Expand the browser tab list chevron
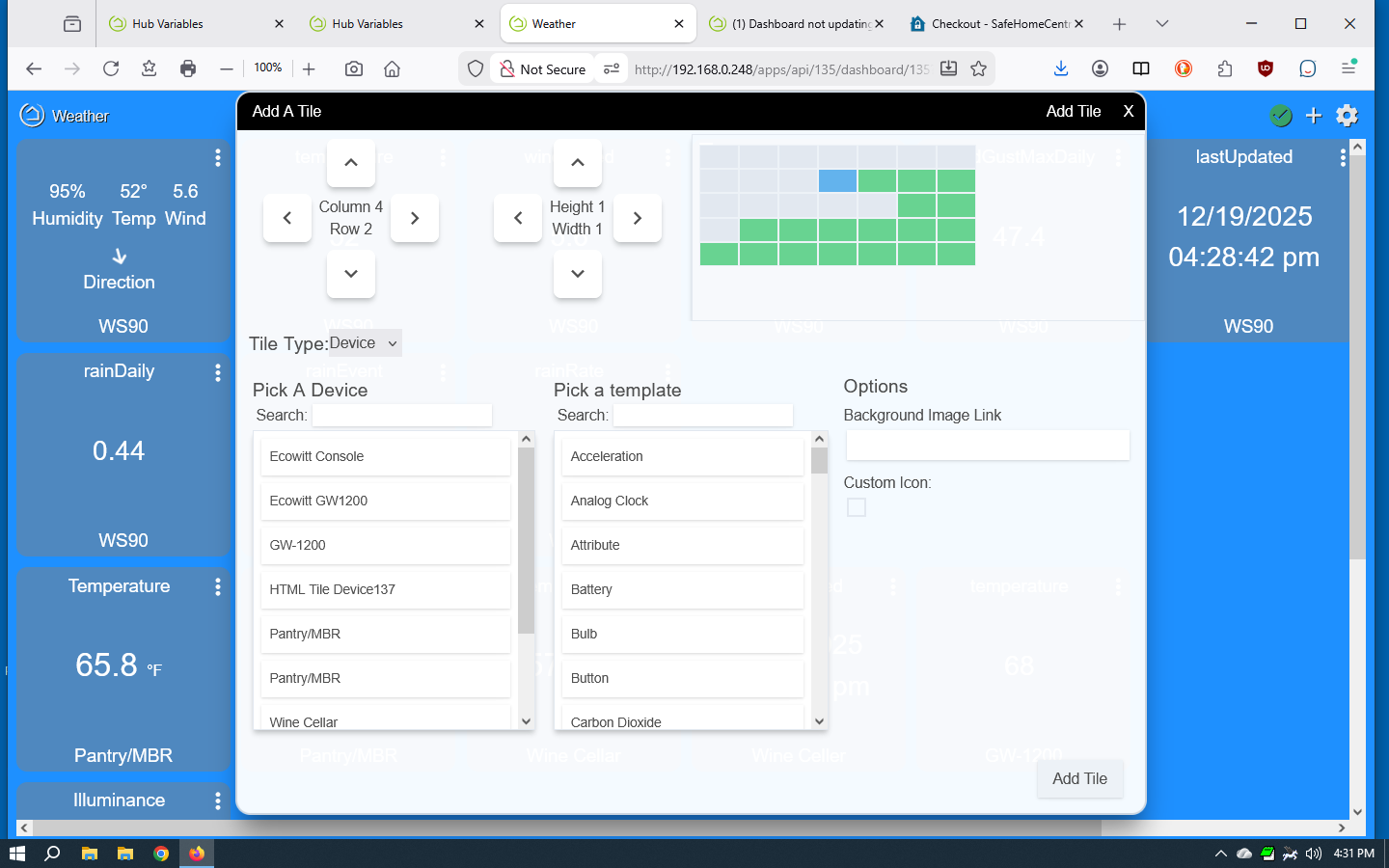 pos(1161,24)
